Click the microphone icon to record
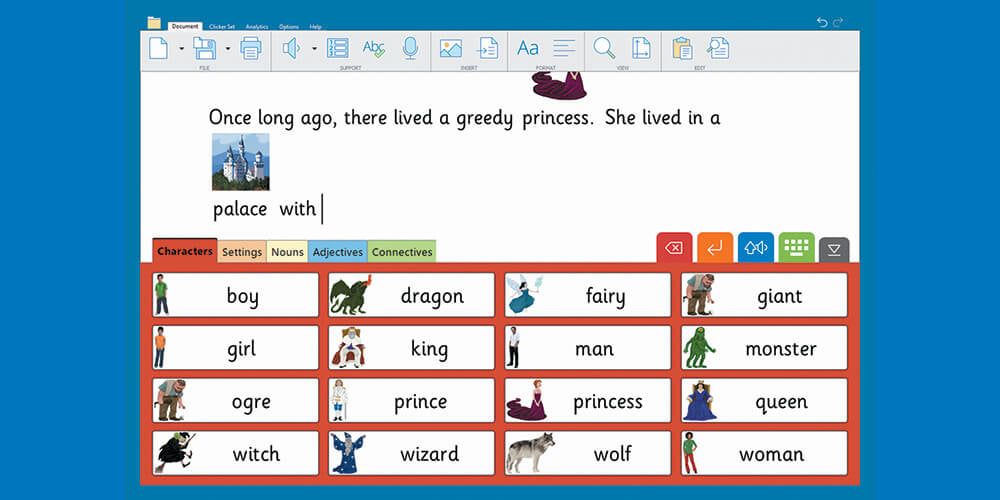The height and width of the screenshot is (500, 1000). [x=410, y=48]
